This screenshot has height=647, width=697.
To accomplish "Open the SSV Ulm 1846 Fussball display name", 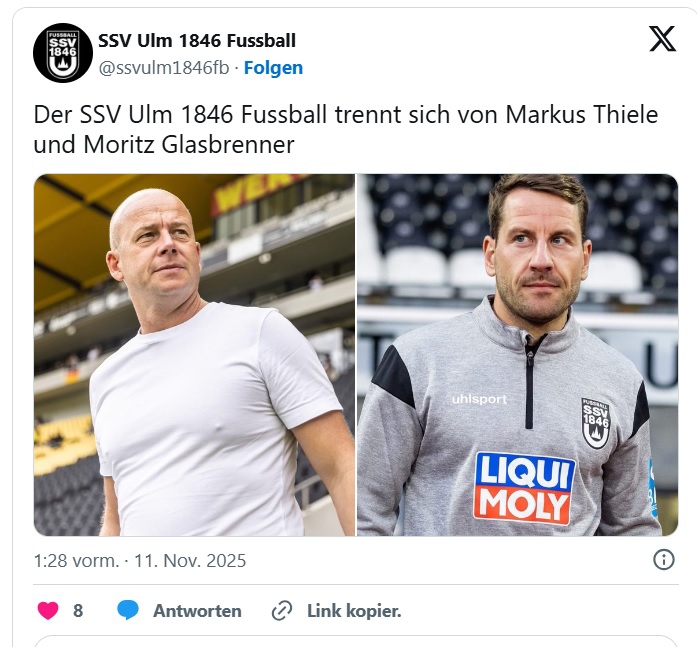I will coord(197,40).
